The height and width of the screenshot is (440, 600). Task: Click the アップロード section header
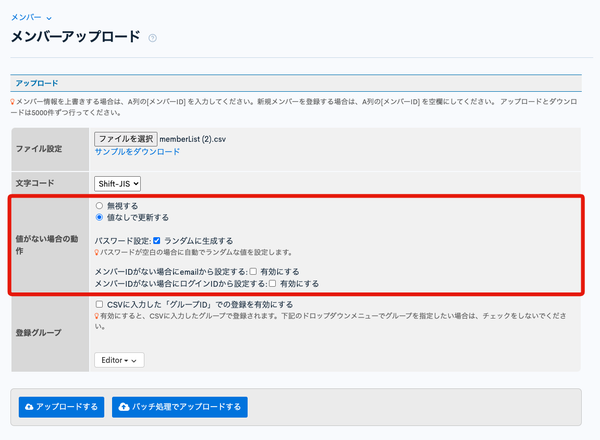[x=296, y=83]
